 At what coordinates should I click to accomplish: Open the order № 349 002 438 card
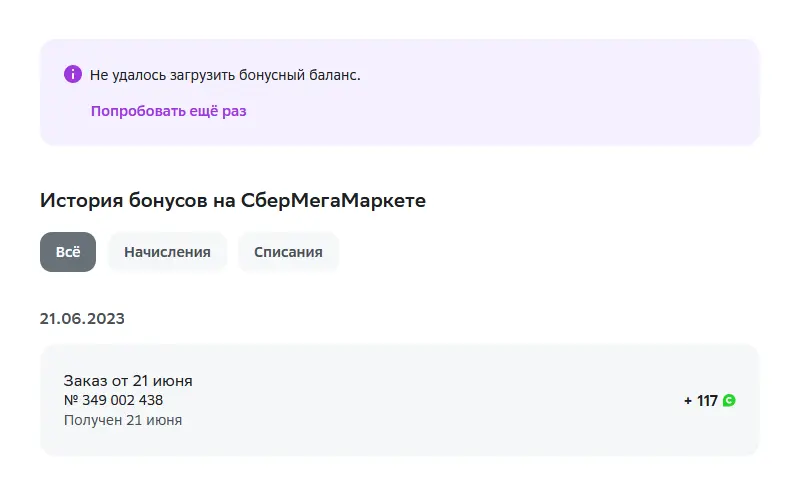[400, 400]
